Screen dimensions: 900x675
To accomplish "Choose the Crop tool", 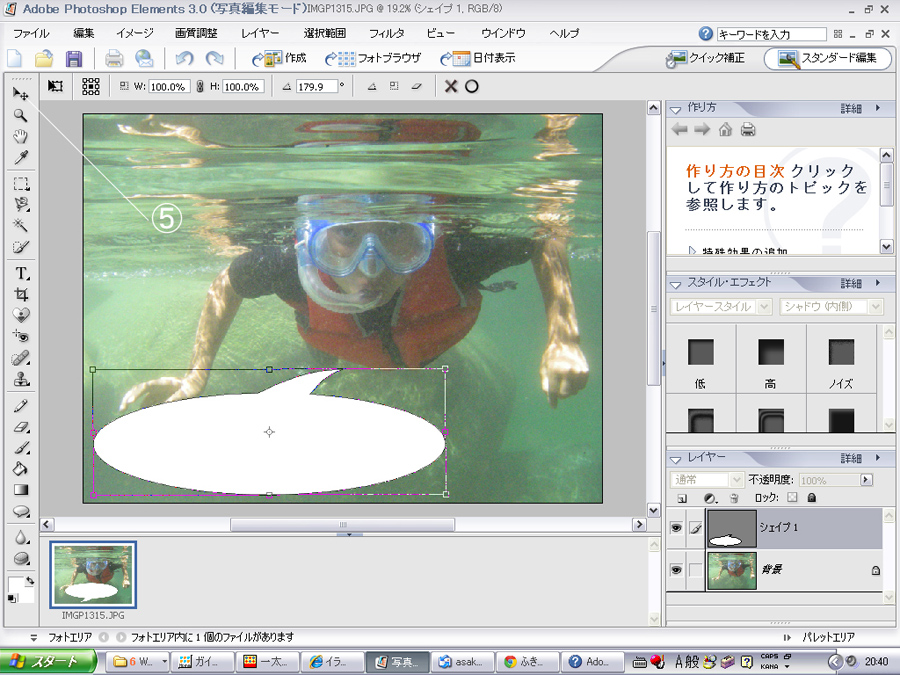I will click(20, 294).
